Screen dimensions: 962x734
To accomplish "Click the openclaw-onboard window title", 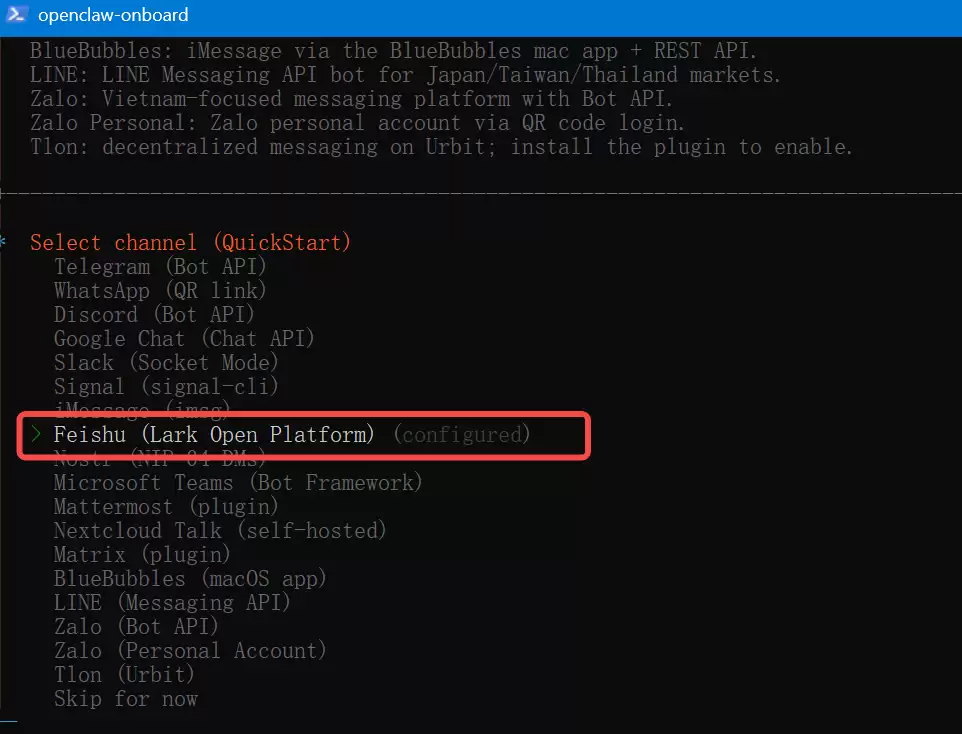I will [x=113, y=15].
